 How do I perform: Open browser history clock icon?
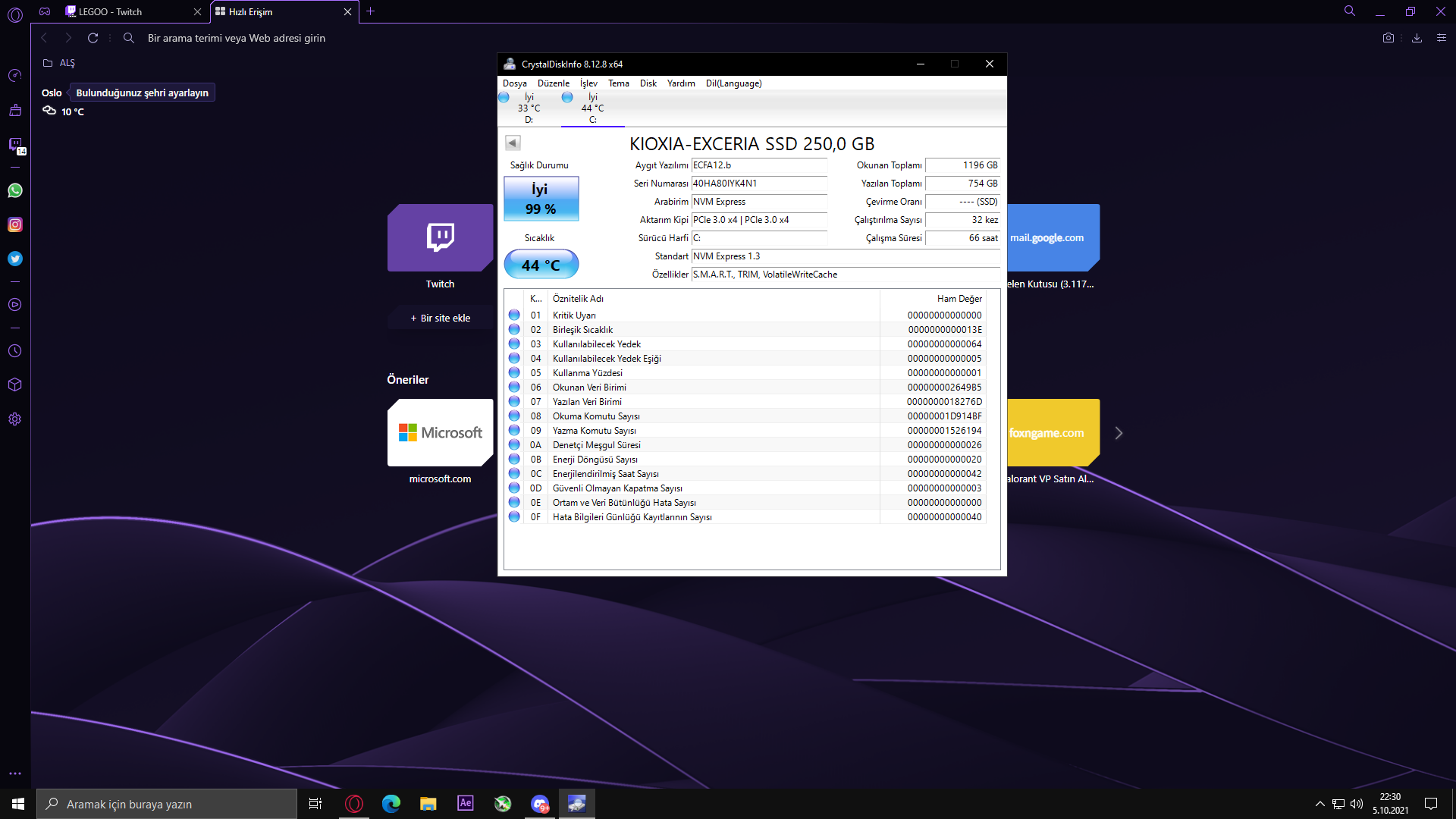click(15, 351)
